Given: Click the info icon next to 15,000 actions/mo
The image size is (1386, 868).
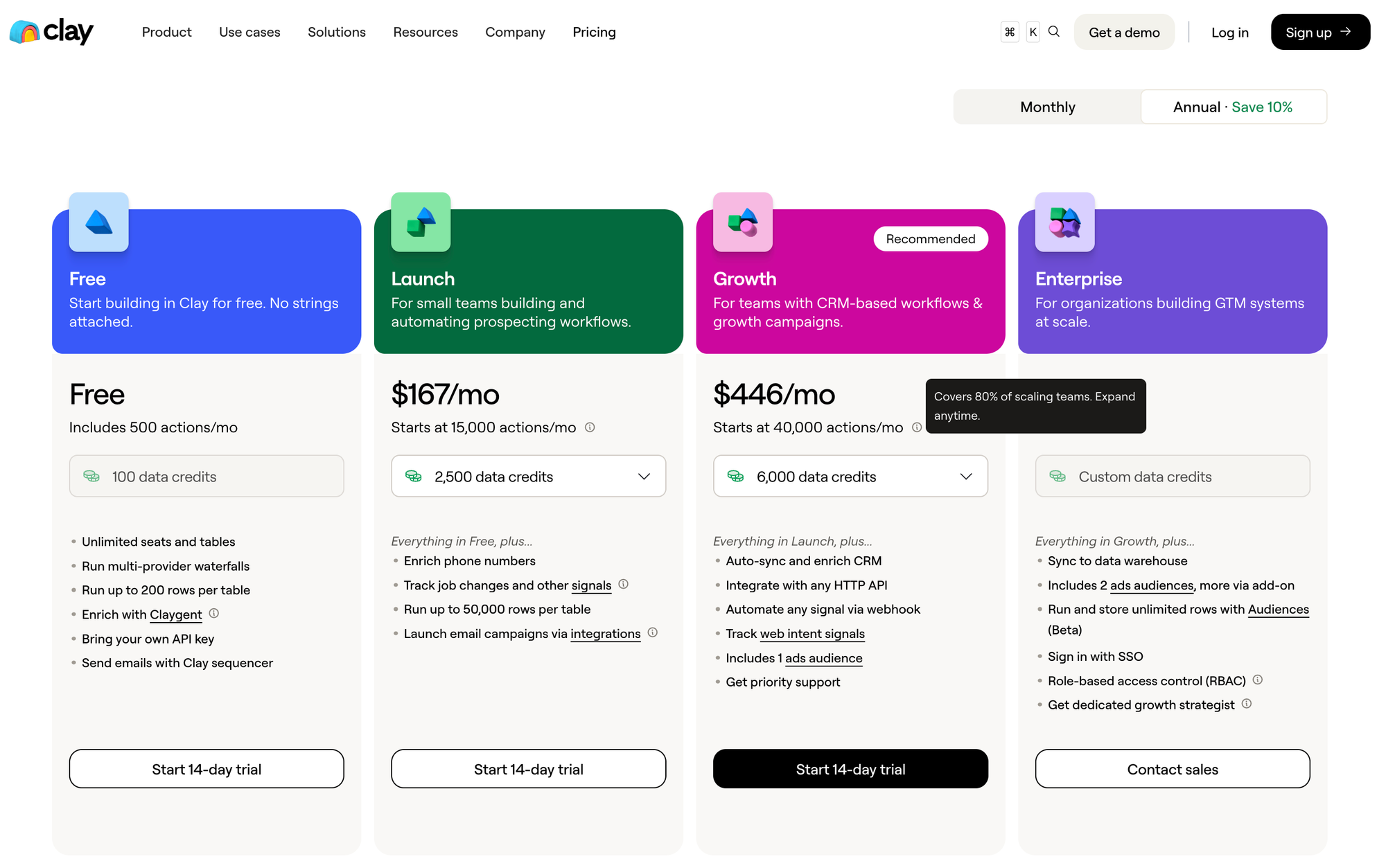Looking at the screenshot, I should [590, 427].
